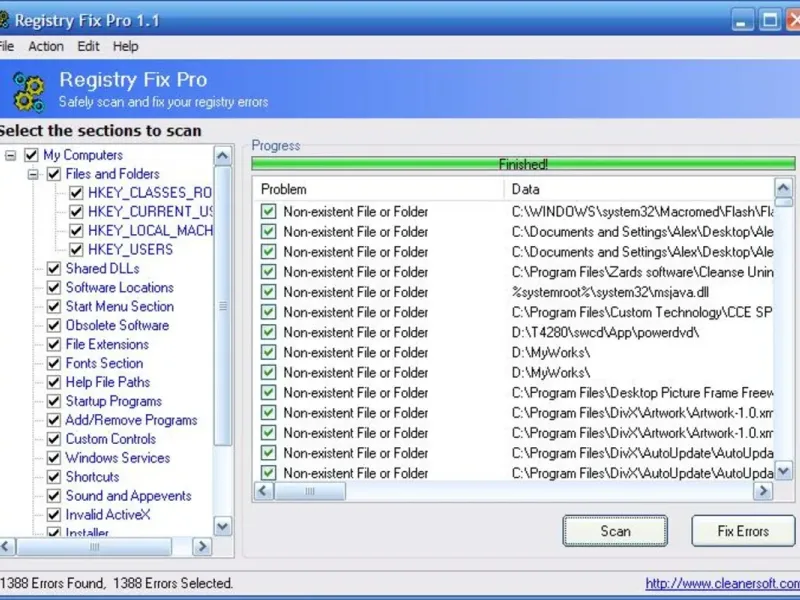Uncheck the powerdvd error row
Image resolution: width=800 pixels, height=600 pixels.
click(x=268, y=332)
